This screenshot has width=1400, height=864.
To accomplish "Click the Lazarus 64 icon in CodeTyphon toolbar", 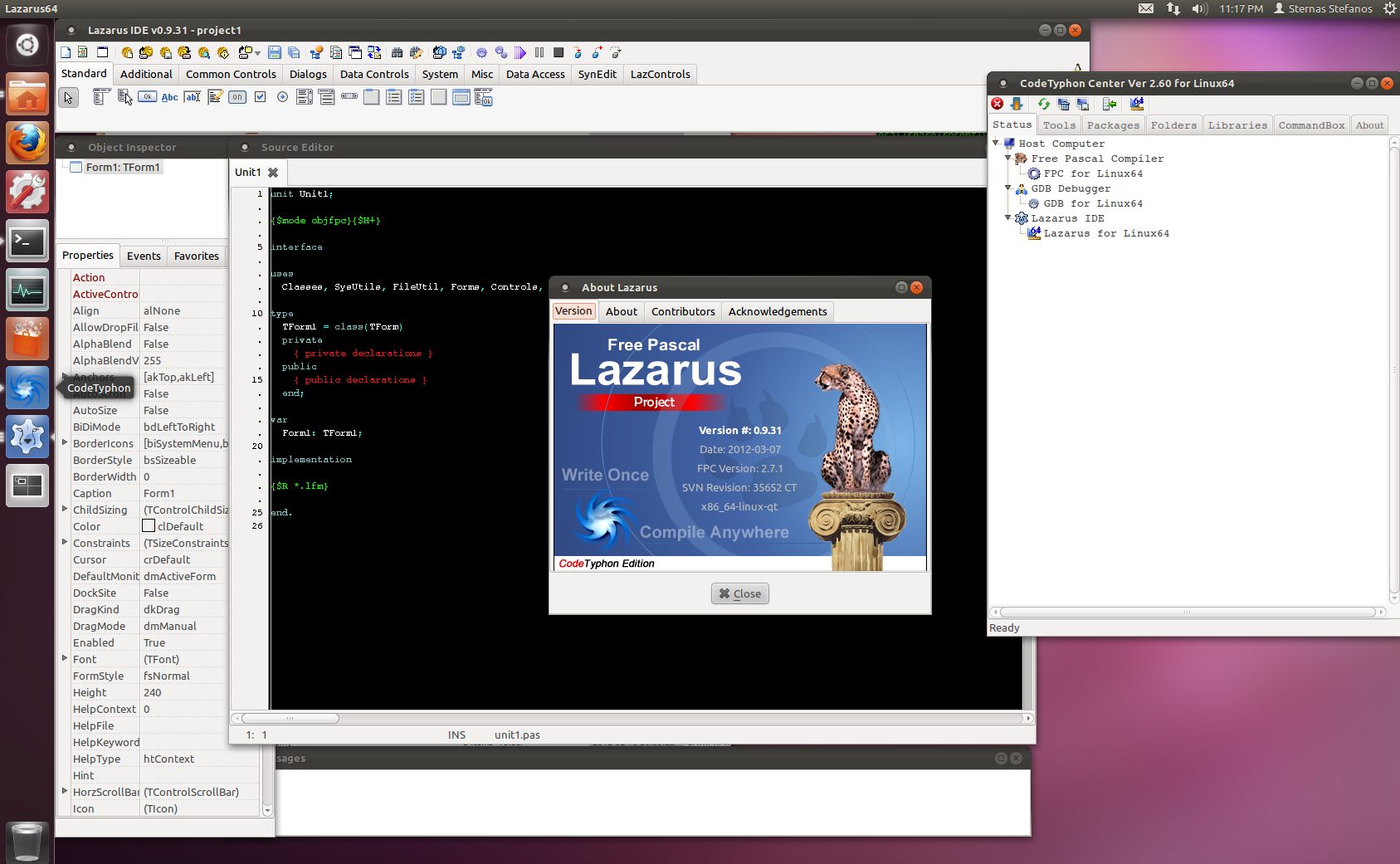I will (1137, 104).
